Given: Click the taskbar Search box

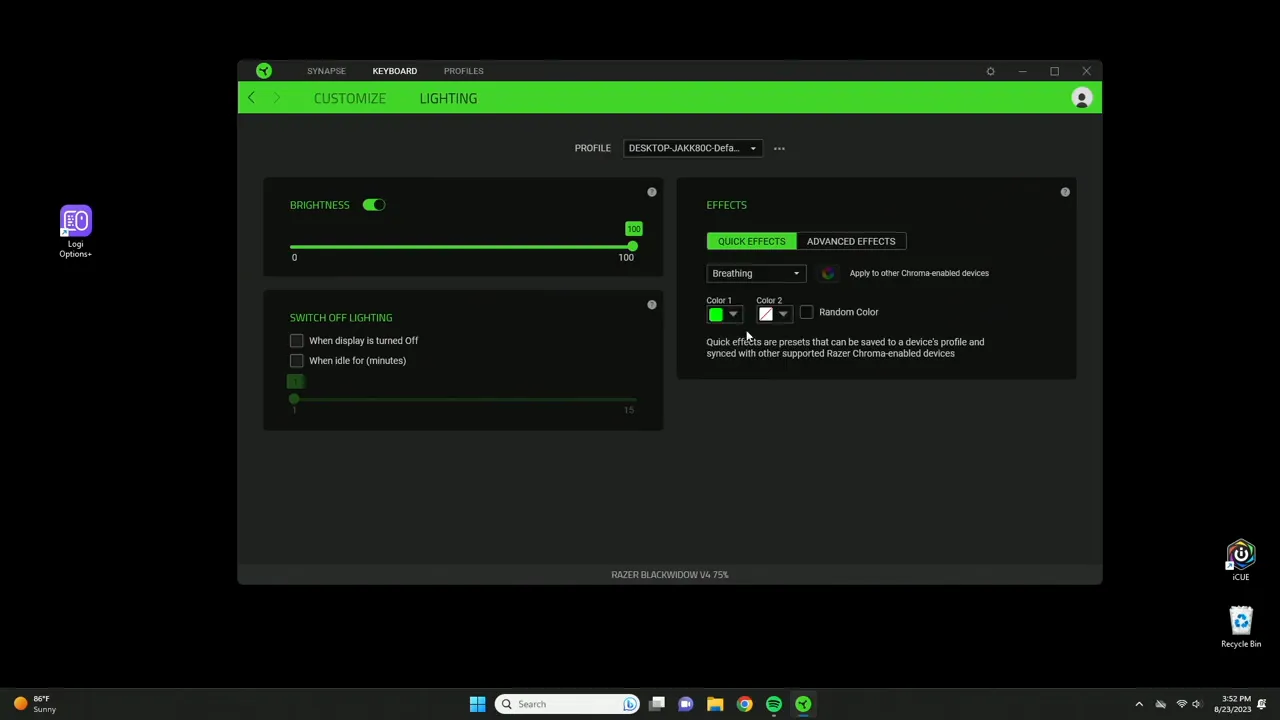Looking at the screenshot, I should 567,704.
